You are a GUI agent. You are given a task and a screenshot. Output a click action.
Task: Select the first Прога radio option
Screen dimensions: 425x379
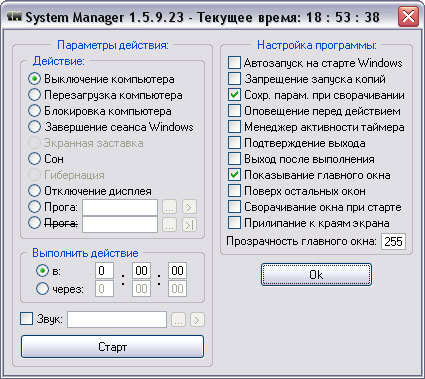click(x=34, y=207)
